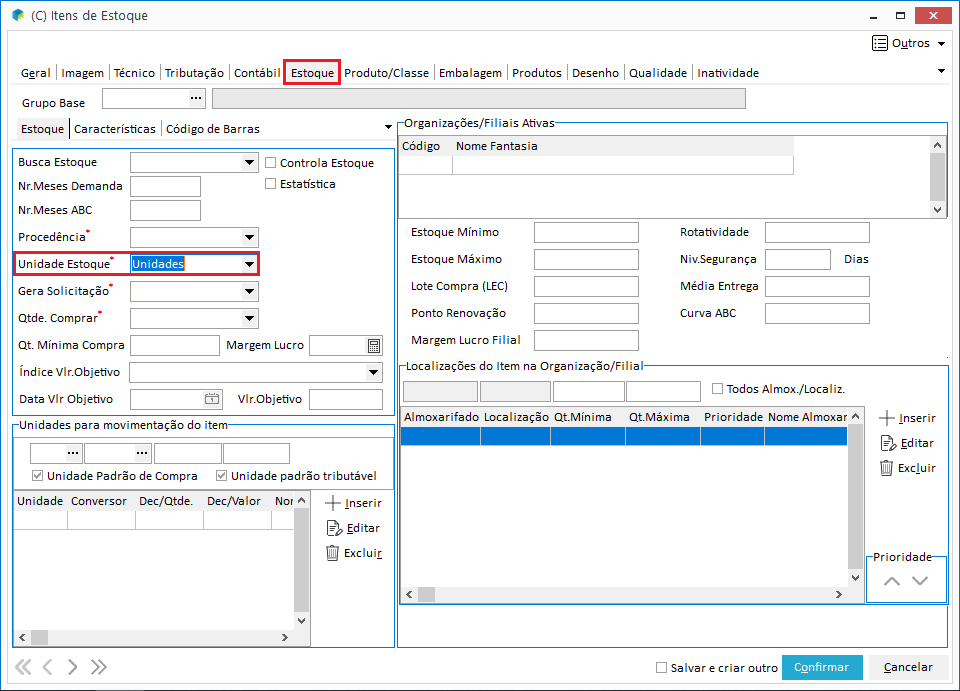Toggle Unidade Padrão de Compra checkbox
Screen dimensions: 960x691
pos(37,476)
